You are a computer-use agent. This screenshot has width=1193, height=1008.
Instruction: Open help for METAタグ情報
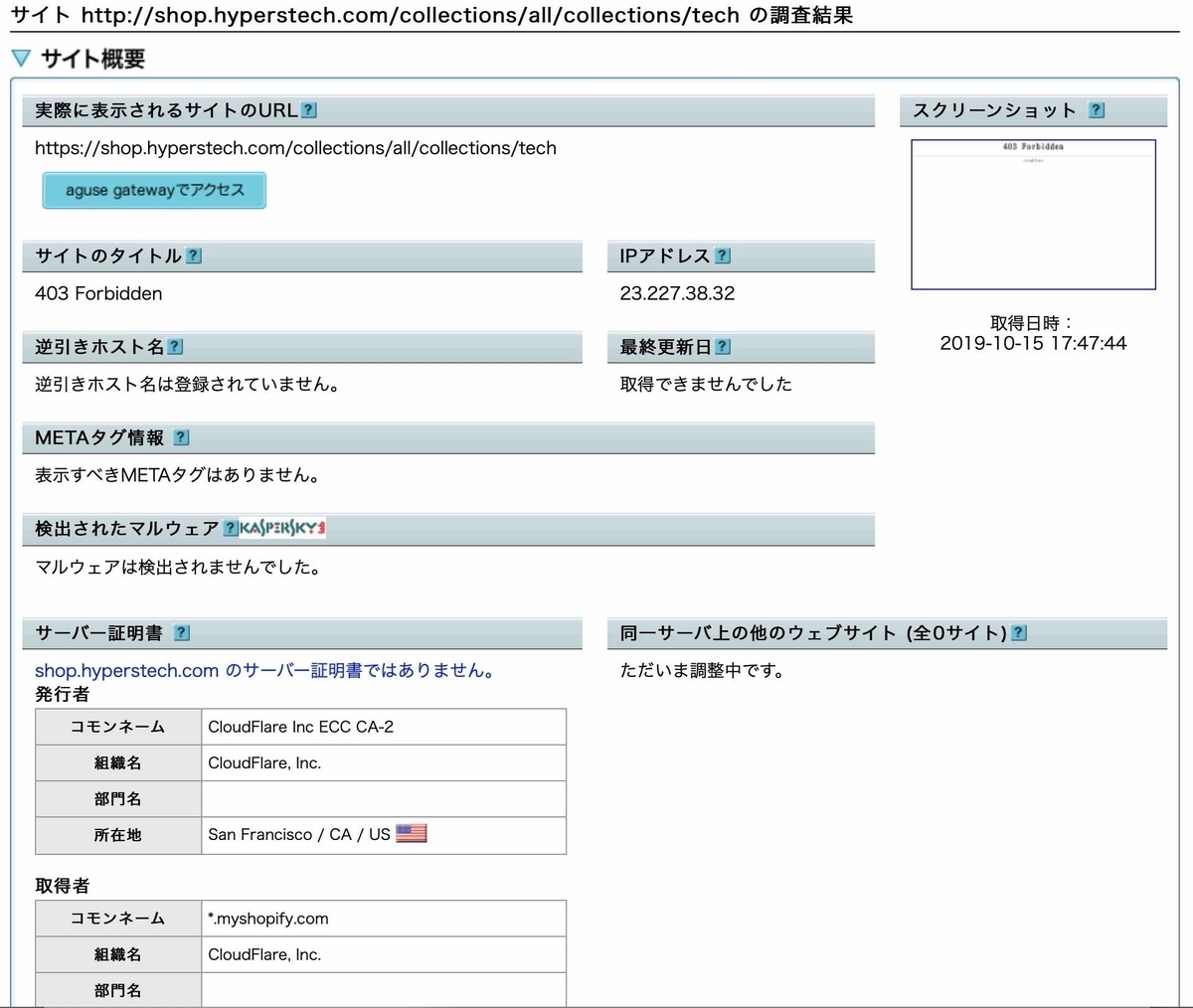coord(180,437)
